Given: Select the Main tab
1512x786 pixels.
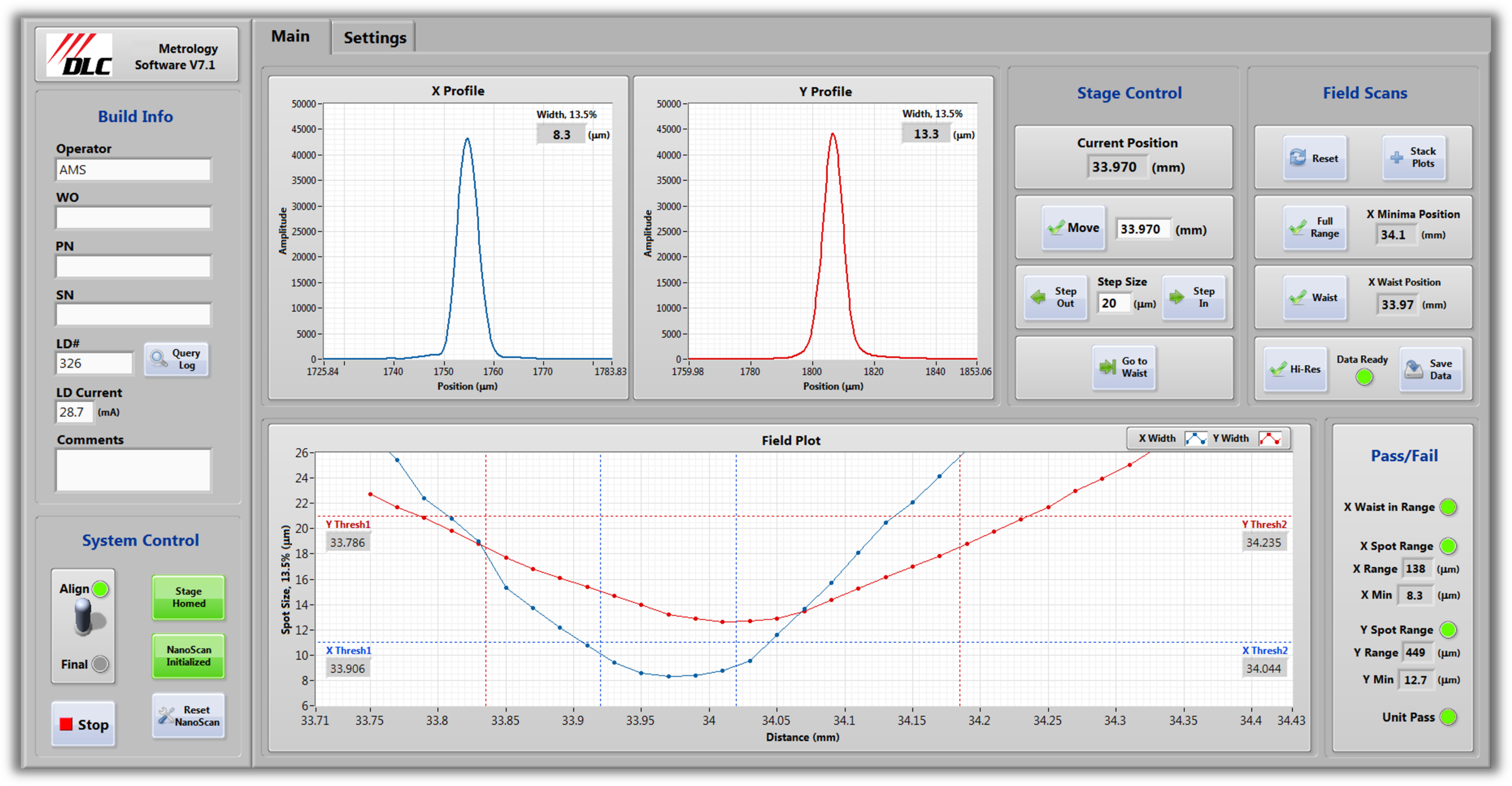Looking at the screenshot, I should click(x=290, y=37).
